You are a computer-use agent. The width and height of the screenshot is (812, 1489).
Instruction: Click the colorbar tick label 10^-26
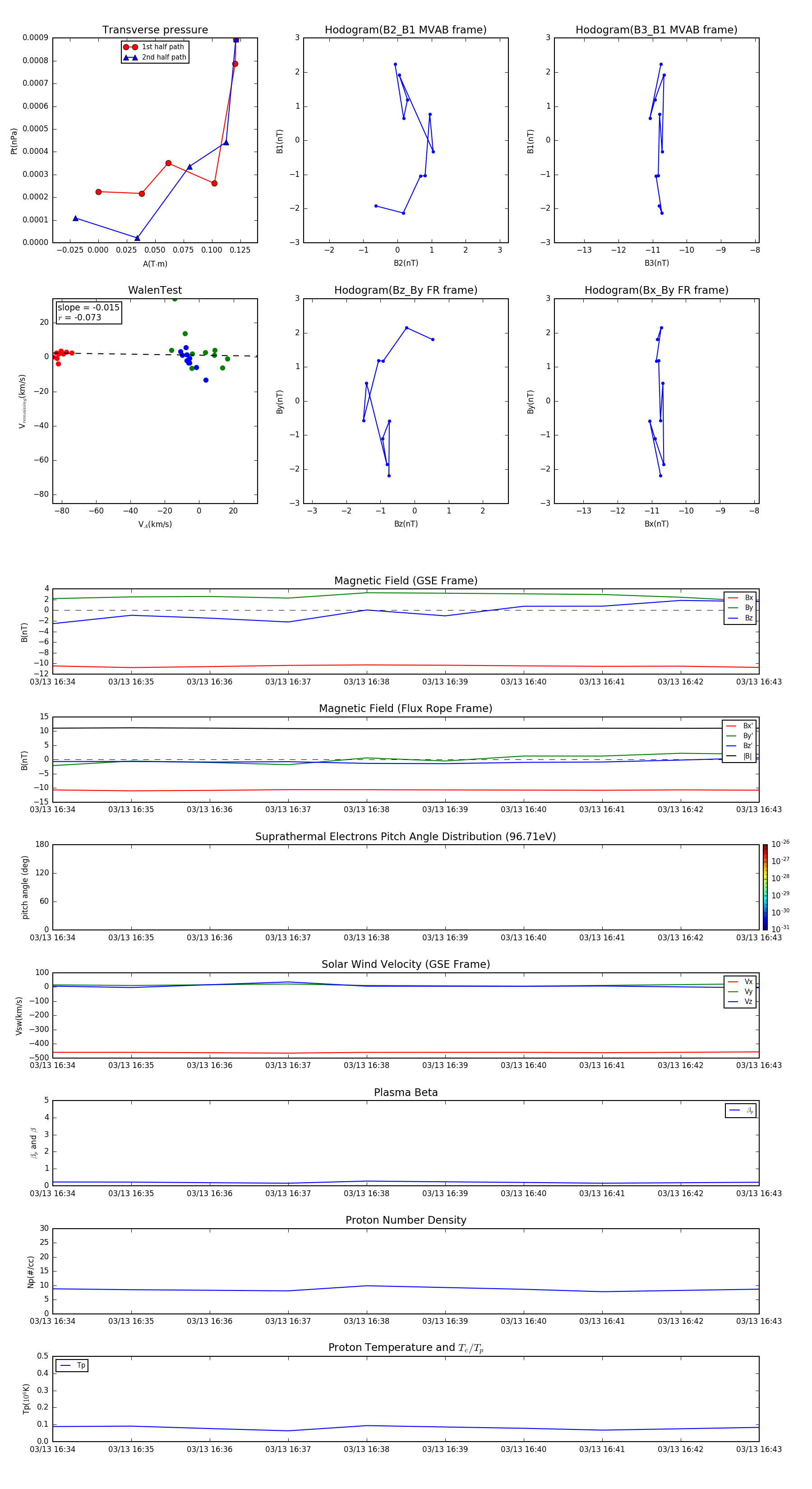[780, 844]
